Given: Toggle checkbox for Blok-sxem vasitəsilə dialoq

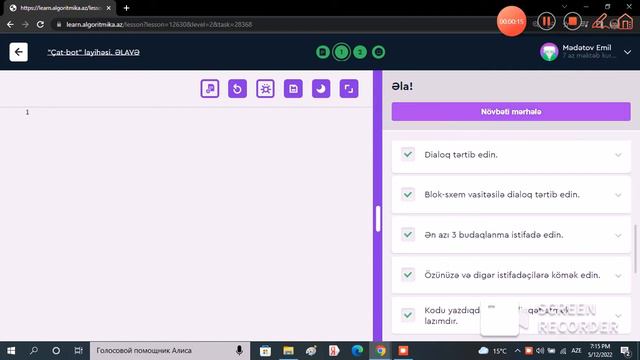Looking at the screenshot, I should click(407, 194).
